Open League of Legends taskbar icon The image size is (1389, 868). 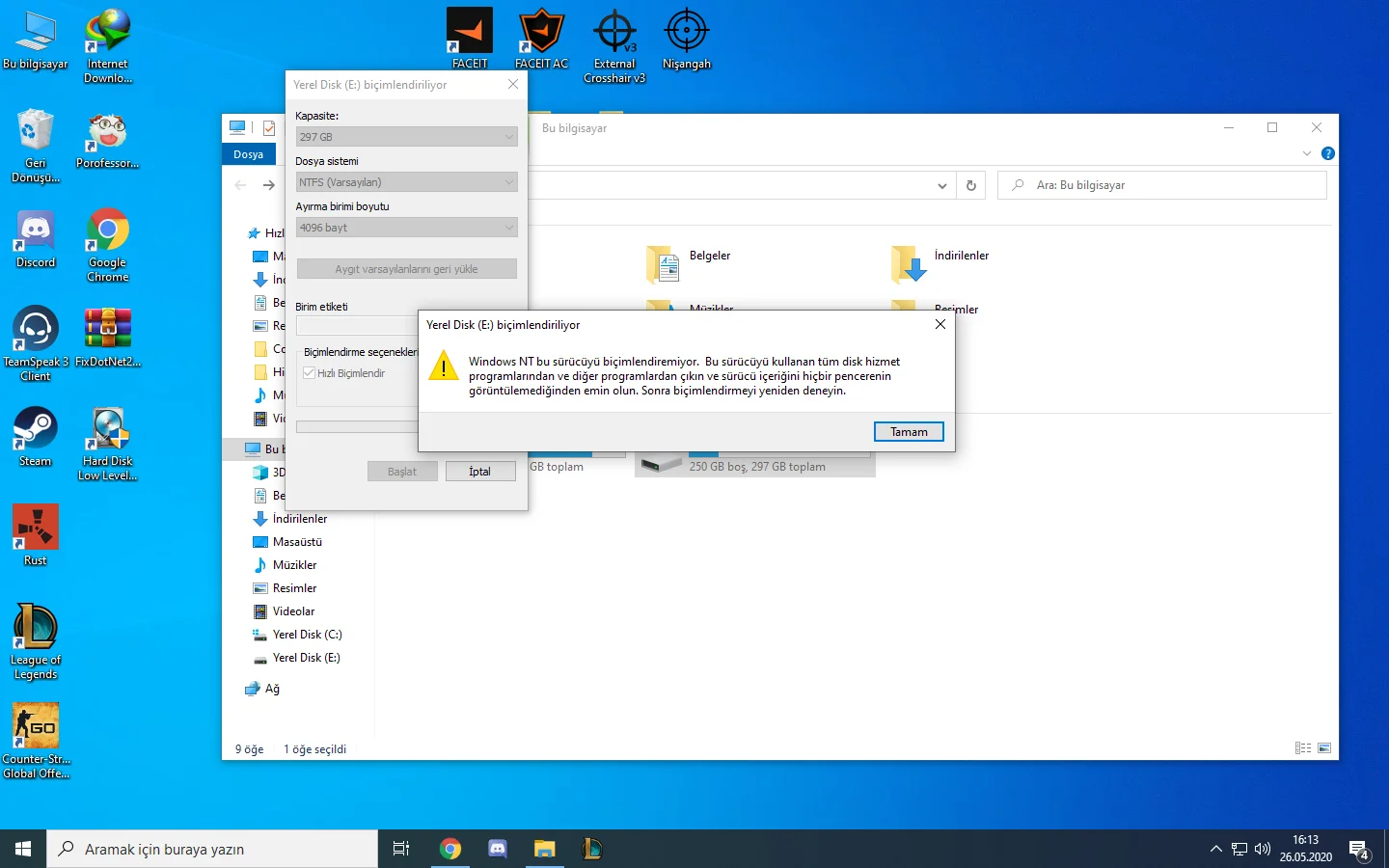pyautogui.click(x=592, y=849)
